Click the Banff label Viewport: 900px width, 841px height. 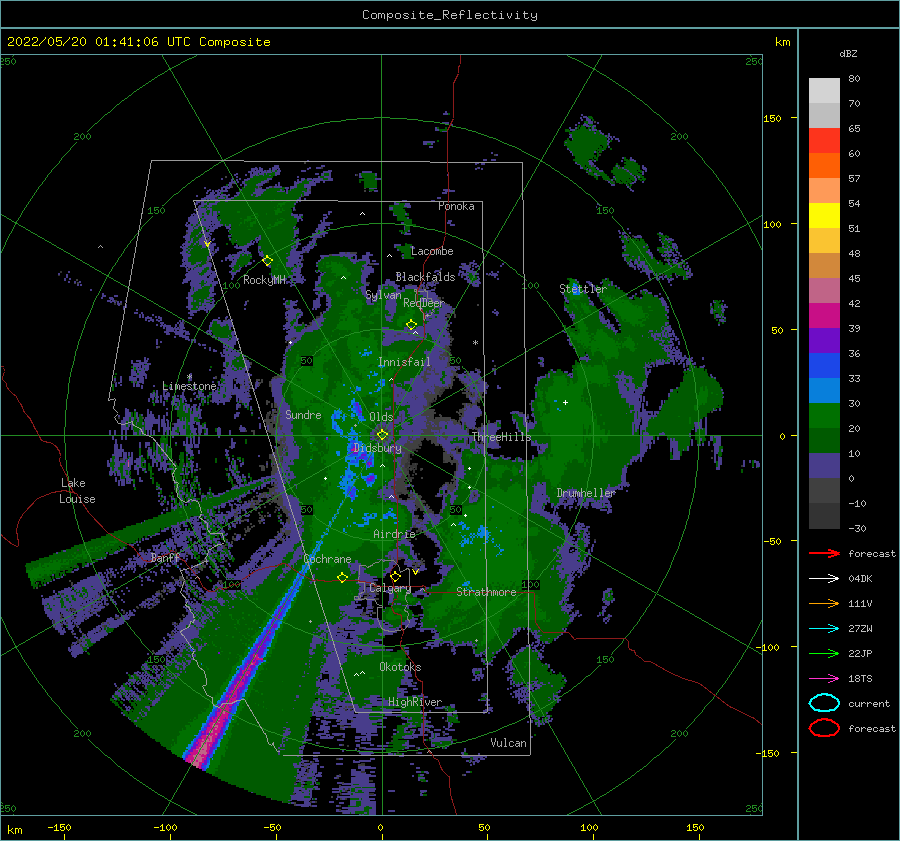click(165, 557)
